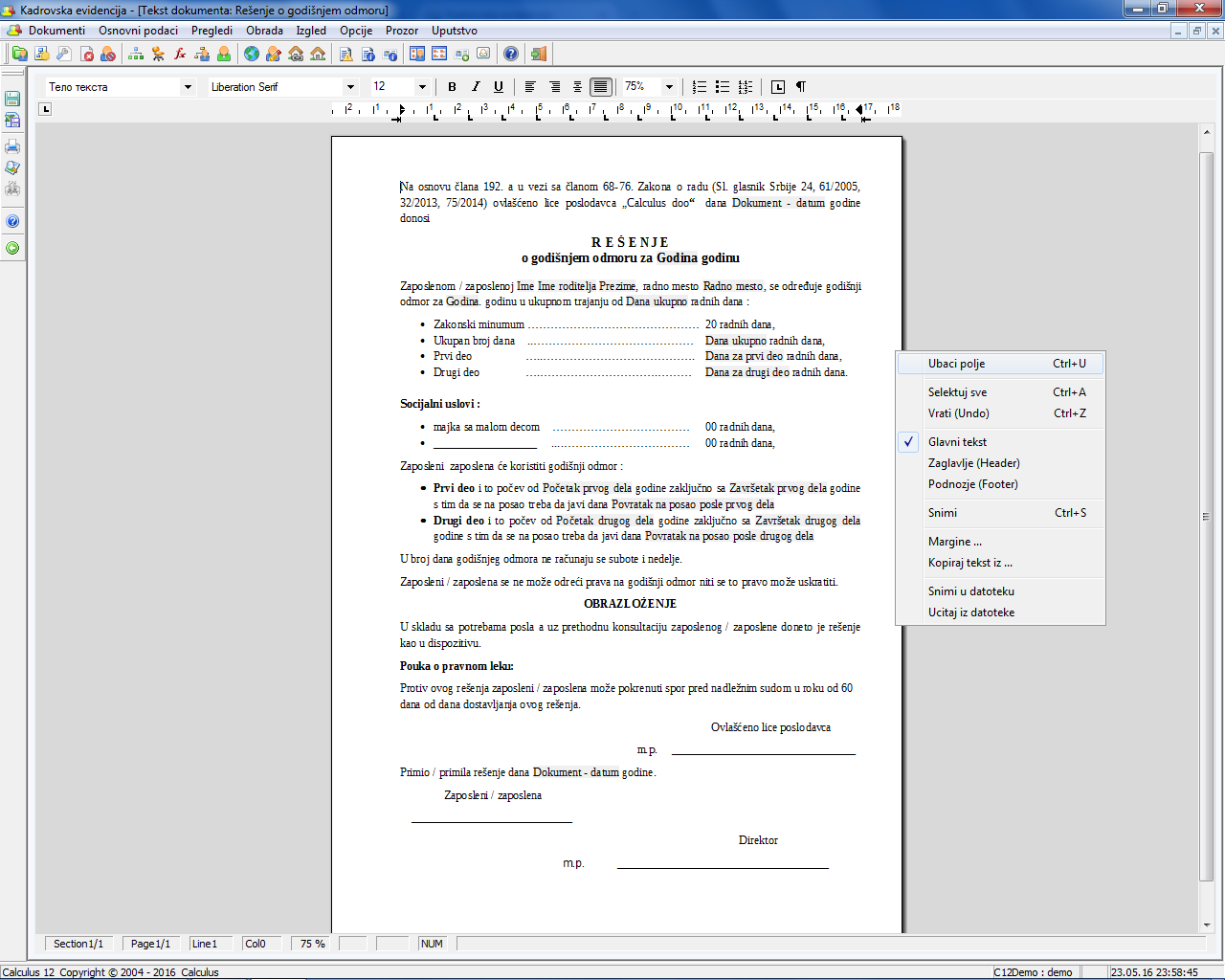
Task: Click the globe icon in main toolbar
Action: pos(252,54)
